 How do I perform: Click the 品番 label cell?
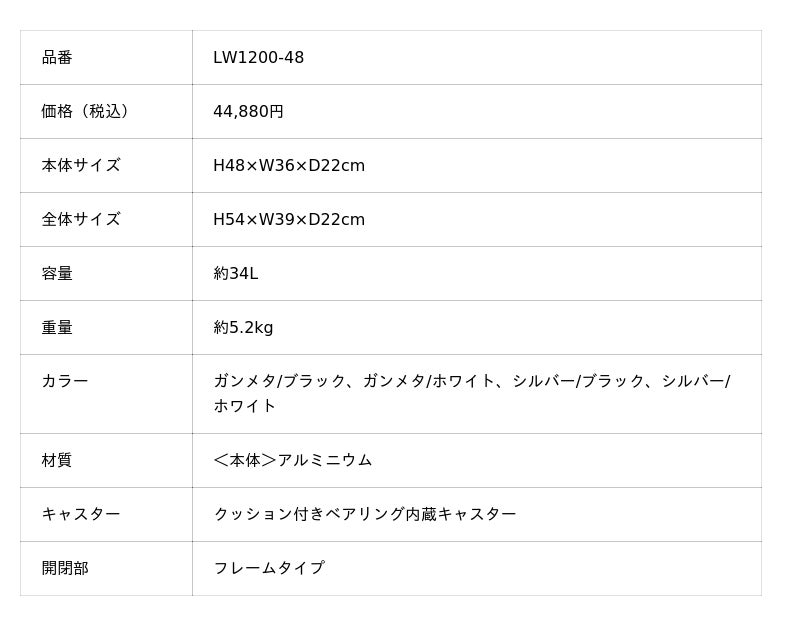[57, 58]
